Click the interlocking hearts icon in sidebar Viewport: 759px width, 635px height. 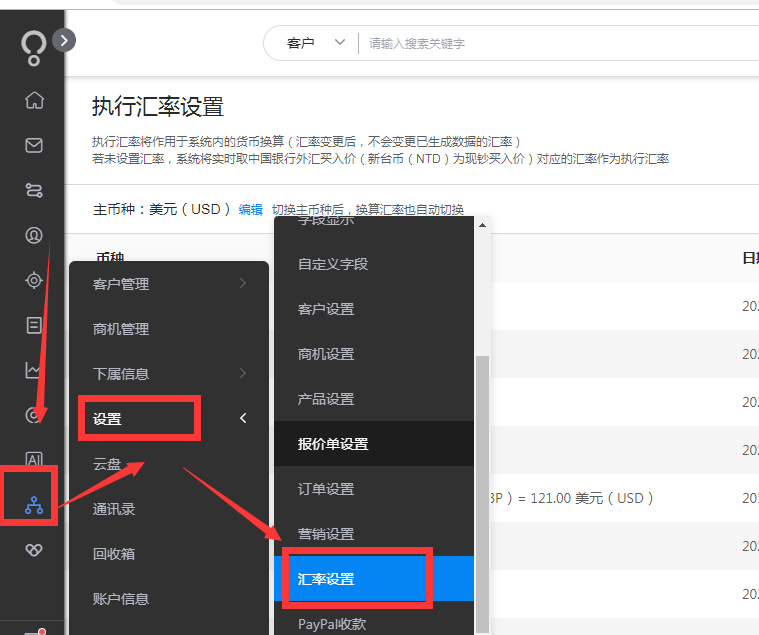click(34, 550)
